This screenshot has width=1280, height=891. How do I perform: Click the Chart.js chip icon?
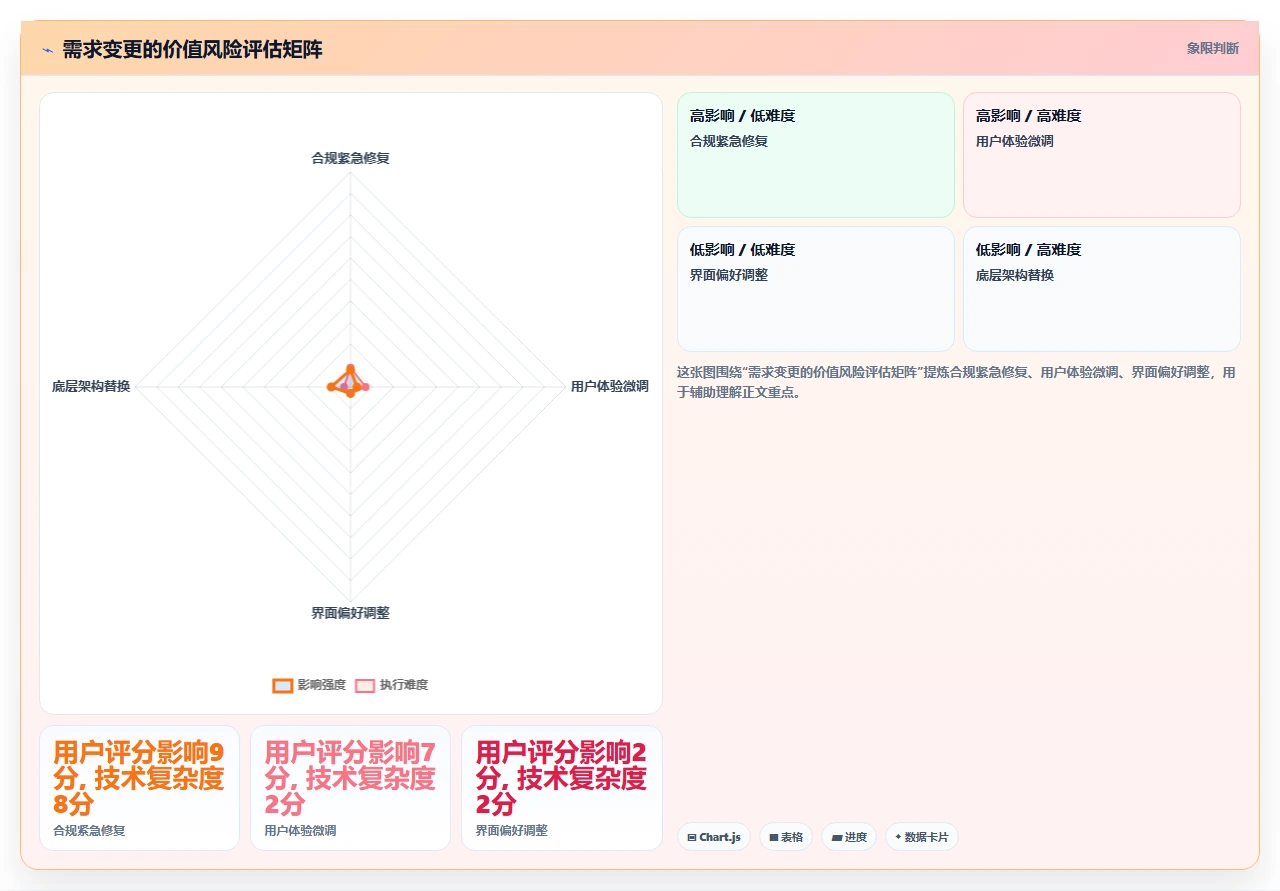point(692,838)
